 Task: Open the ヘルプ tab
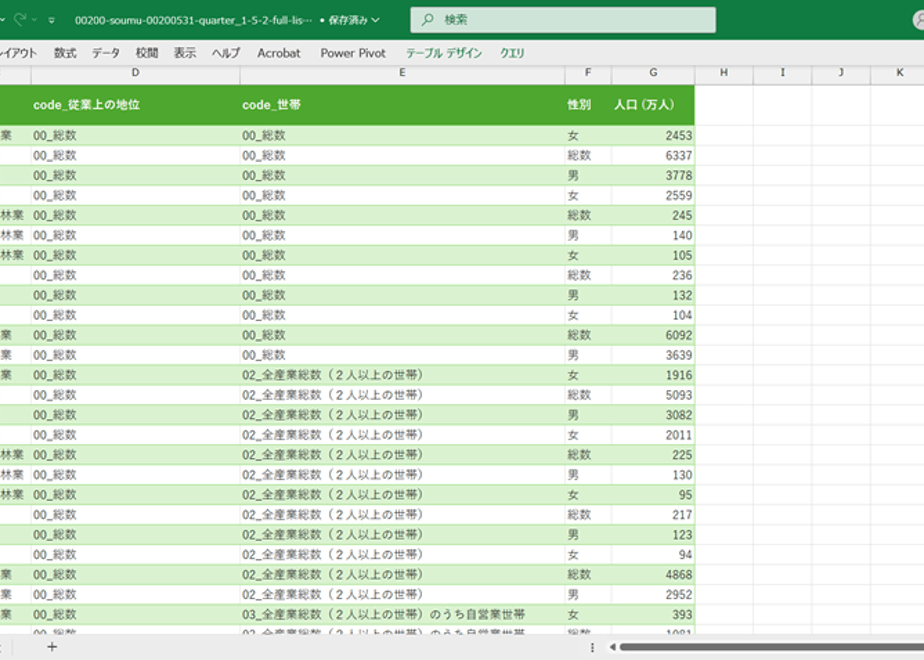click(x=226, y=53)
